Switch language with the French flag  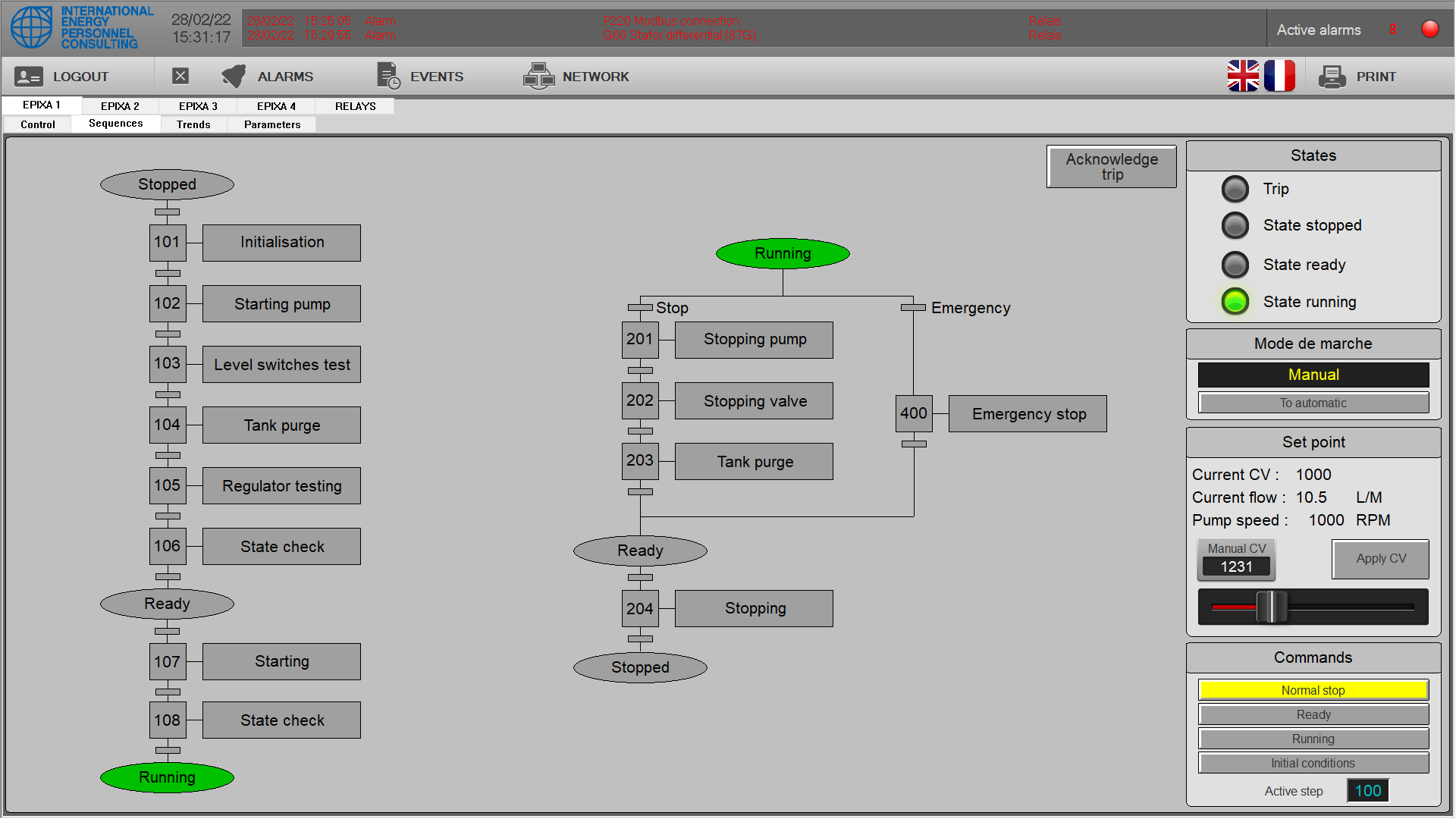pos(1279,76)
